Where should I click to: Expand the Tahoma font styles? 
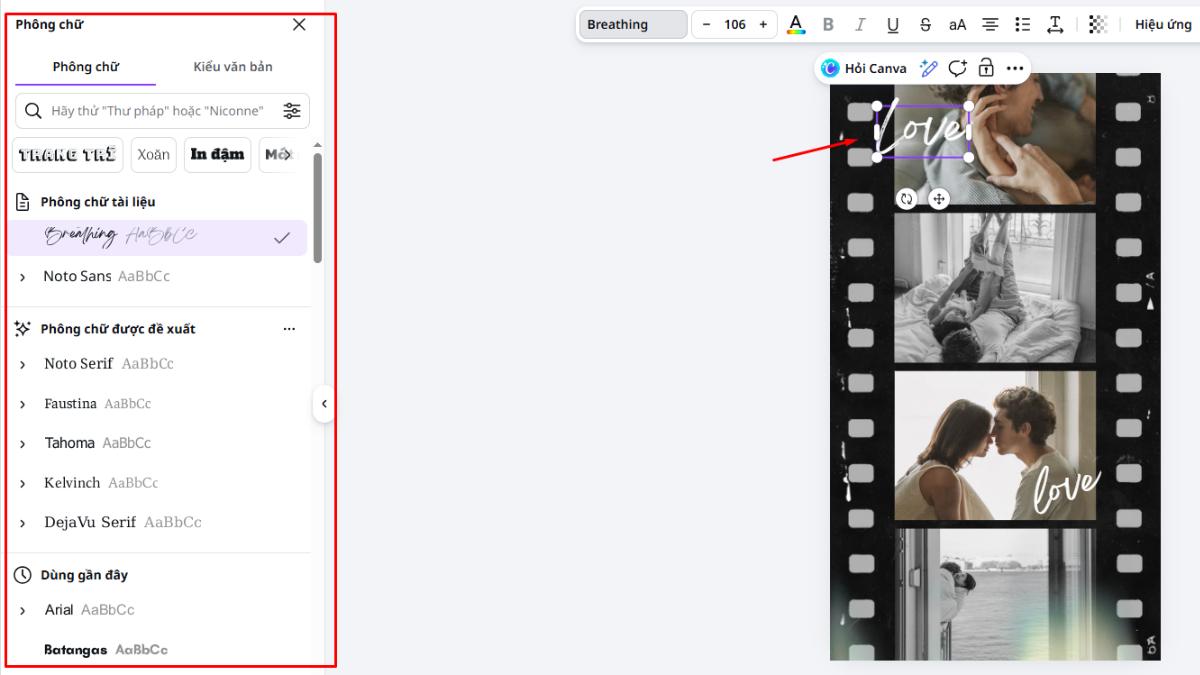click(x=23, y=443)
